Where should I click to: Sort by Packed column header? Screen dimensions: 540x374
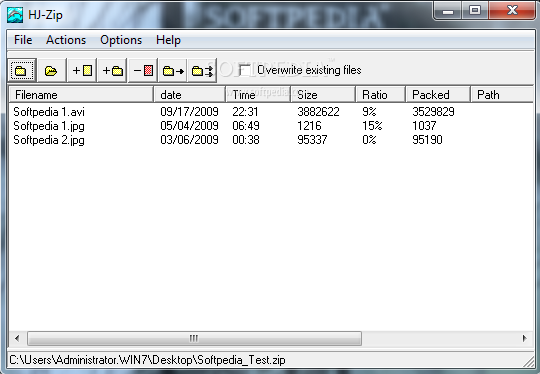(438, 95)
